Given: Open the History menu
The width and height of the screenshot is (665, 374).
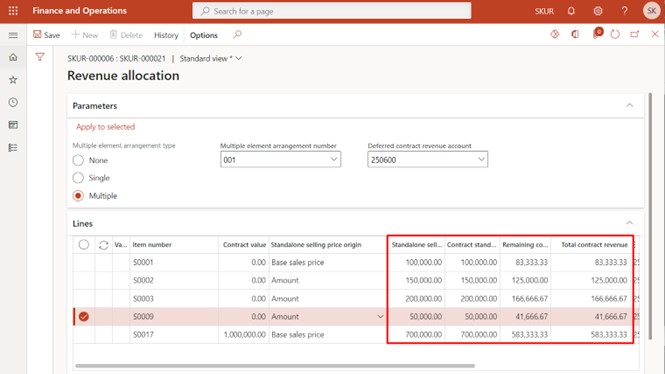Looking at the screenshot, I should (x=166, y=35).
